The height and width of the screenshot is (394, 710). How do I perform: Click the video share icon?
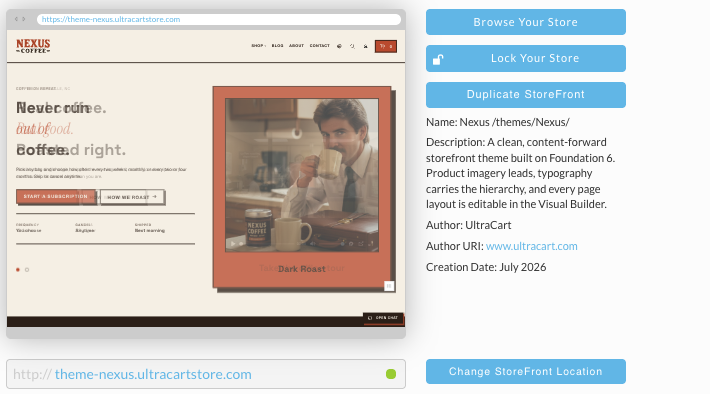360,244
